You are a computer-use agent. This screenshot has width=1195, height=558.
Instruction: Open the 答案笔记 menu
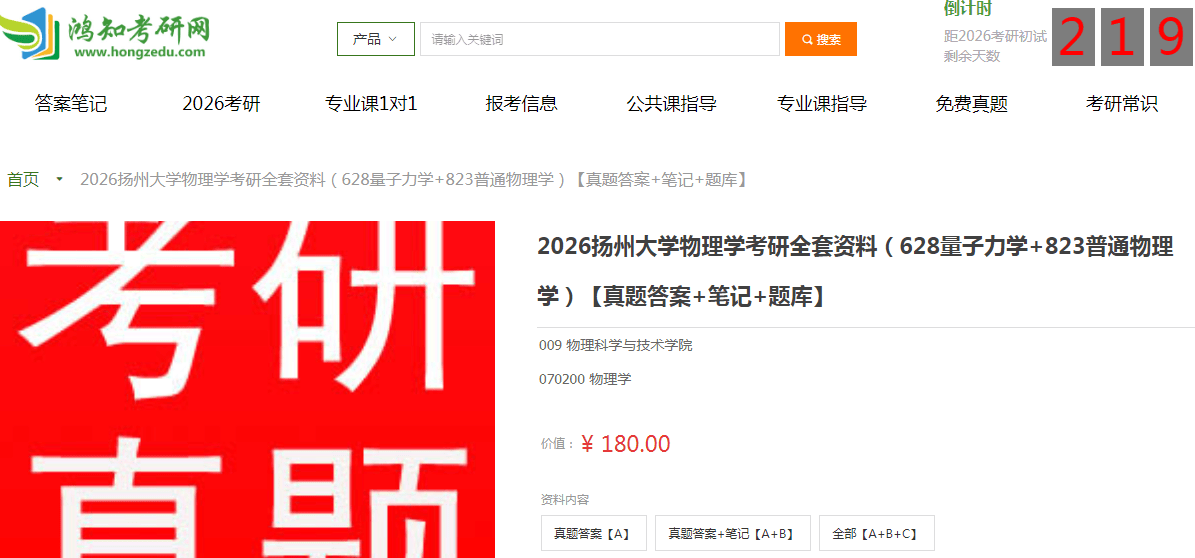[x=71, y=104]
